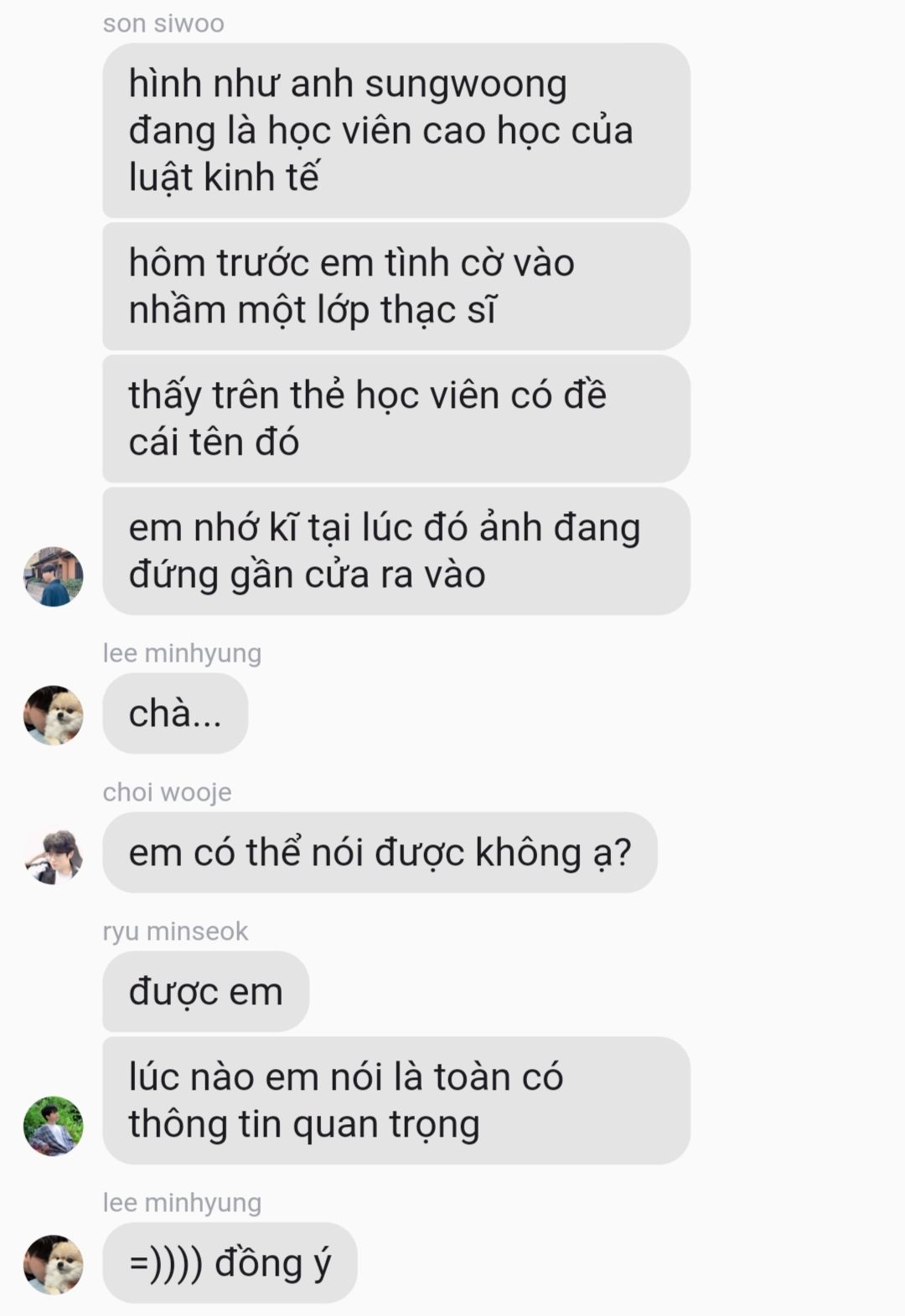Open choi wooje's avatar picture
The image size is (905, 1316).
click(53, 855)
